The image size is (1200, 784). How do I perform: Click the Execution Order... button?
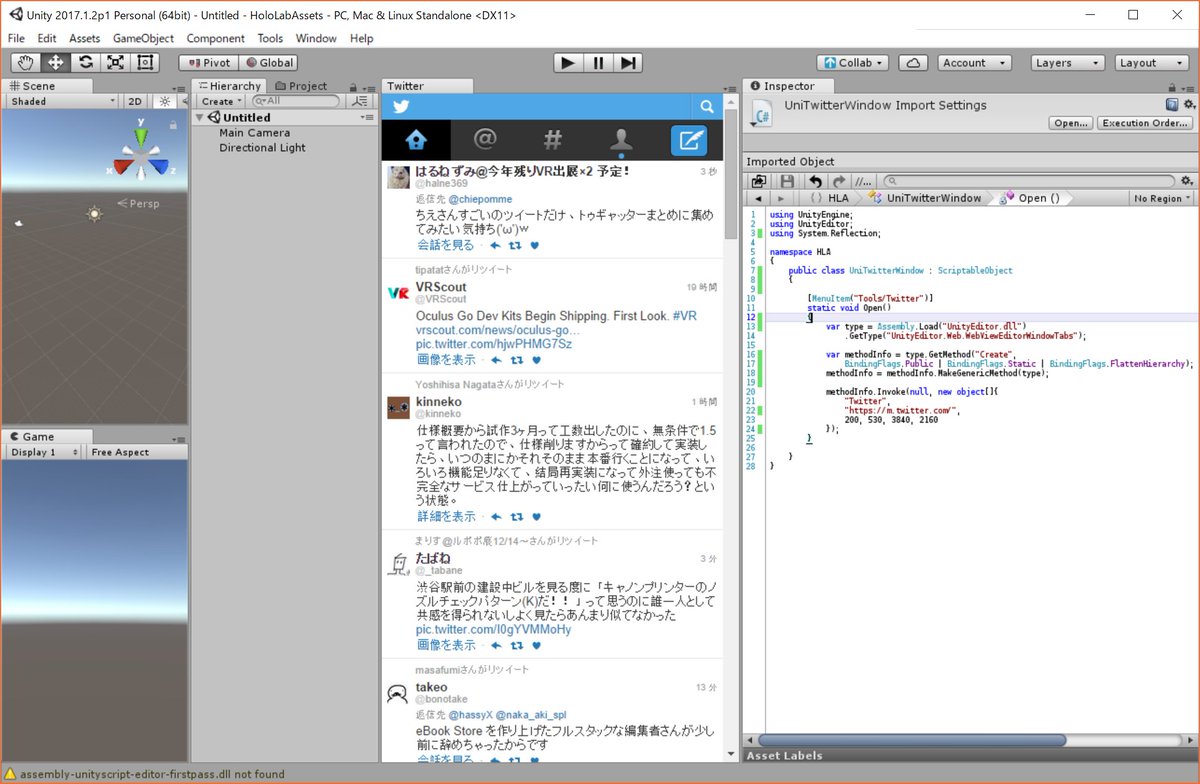pyautogui.click(x=1144, y=124)
